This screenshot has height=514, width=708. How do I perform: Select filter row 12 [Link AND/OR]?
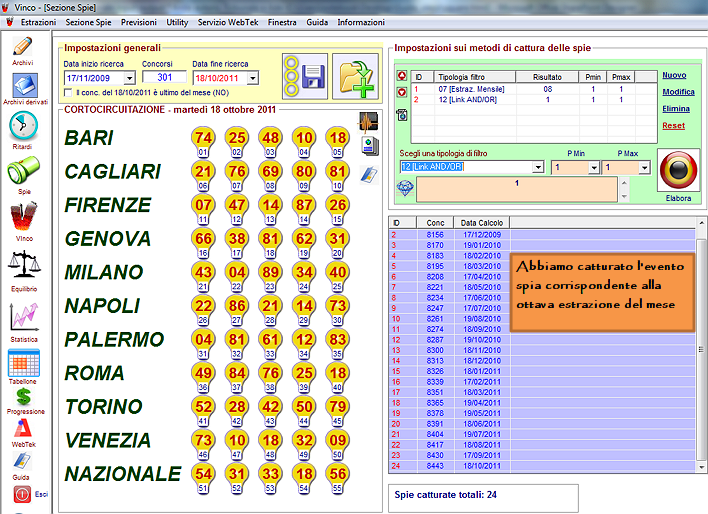(534, 99)
